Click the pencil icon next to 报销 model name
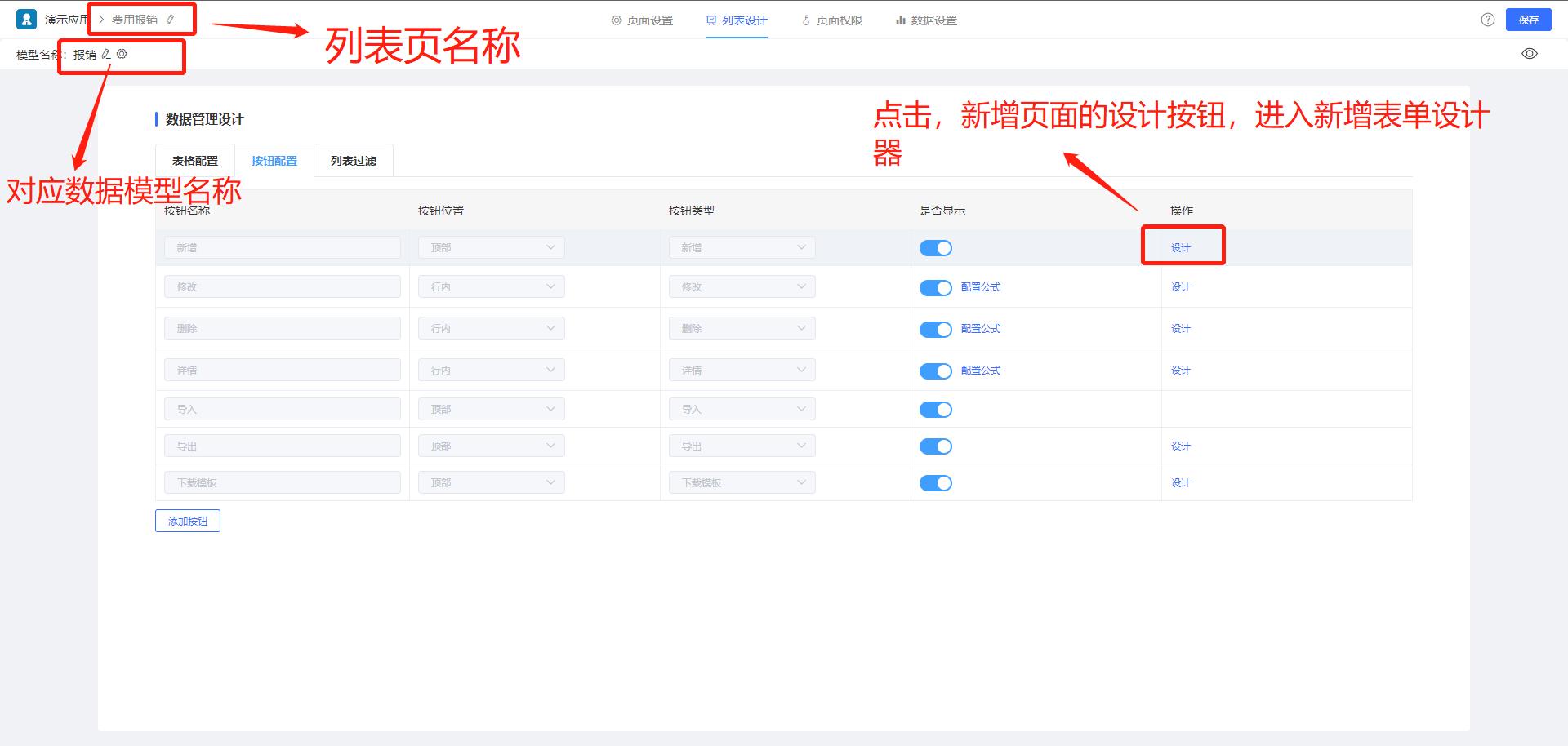The width and height of the screenshot is (1568, 746). coord(106,54)
